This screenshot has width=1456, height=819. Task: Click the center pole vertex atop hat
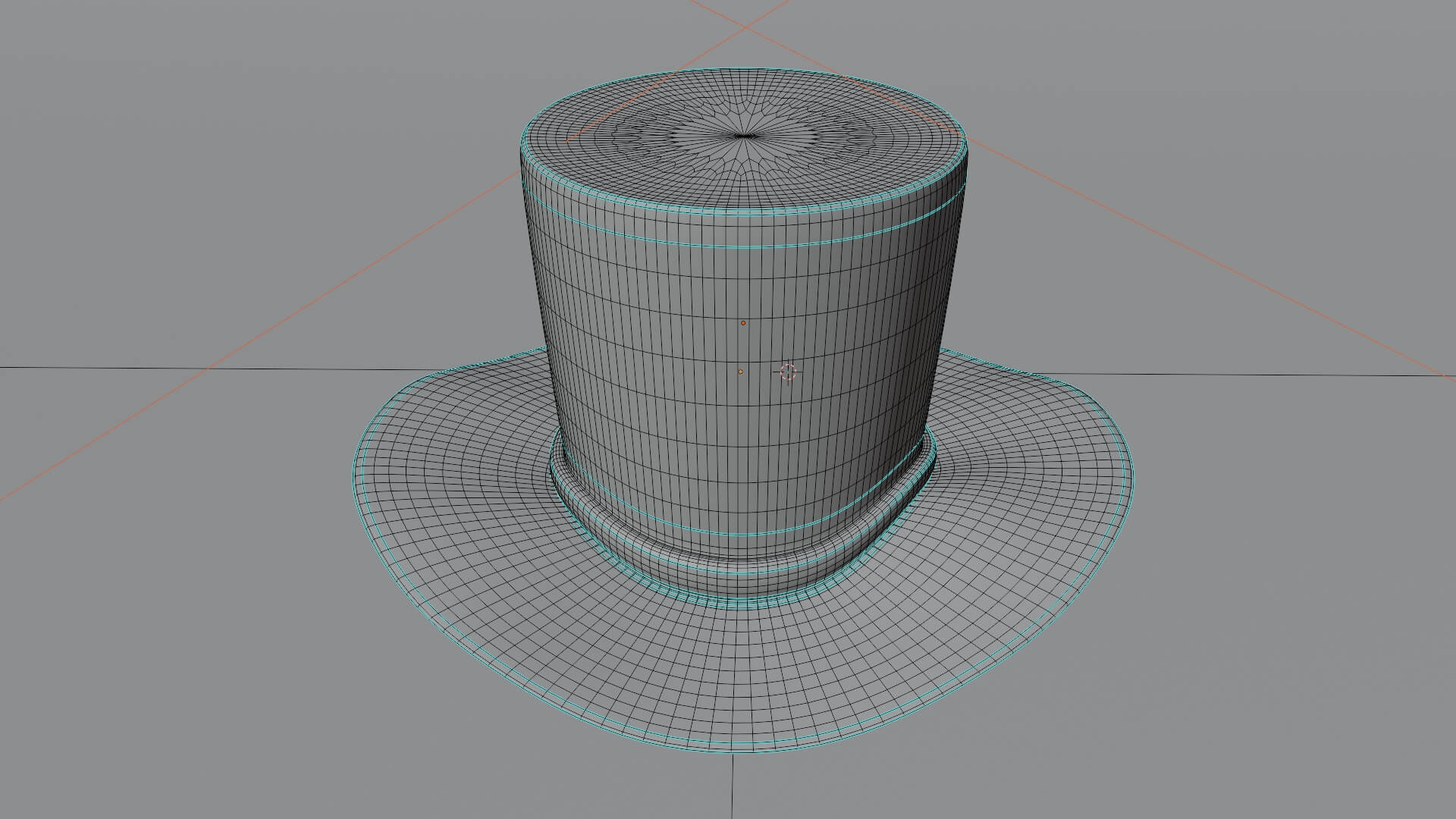[x=745, y=136]
